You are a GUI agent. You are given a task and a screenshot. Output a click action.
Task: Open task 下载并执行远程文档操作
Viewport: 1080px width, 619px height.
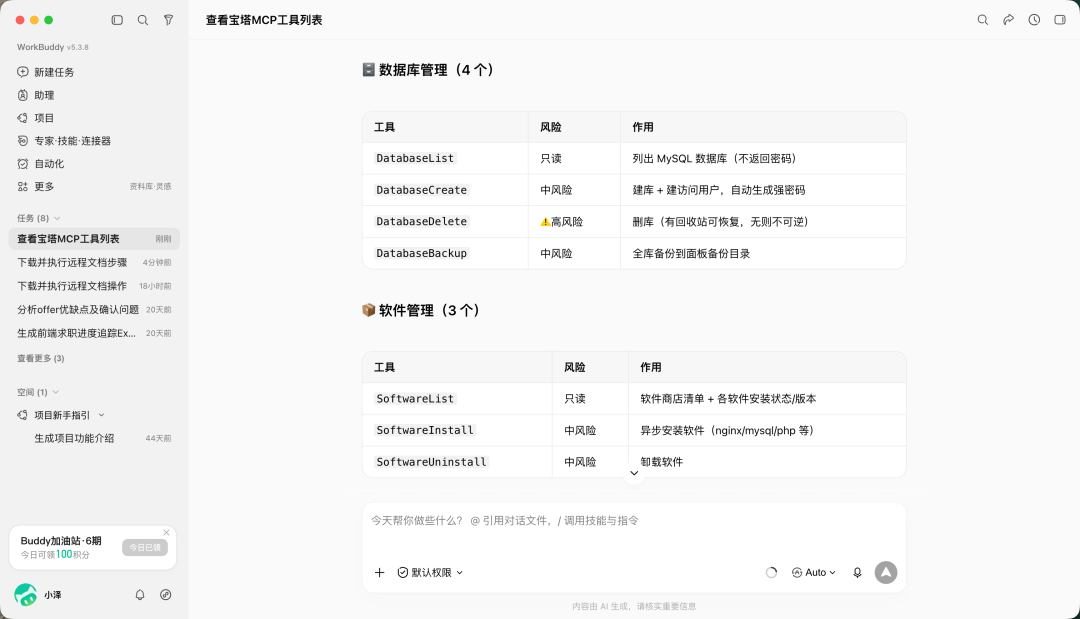coord(94,286)
